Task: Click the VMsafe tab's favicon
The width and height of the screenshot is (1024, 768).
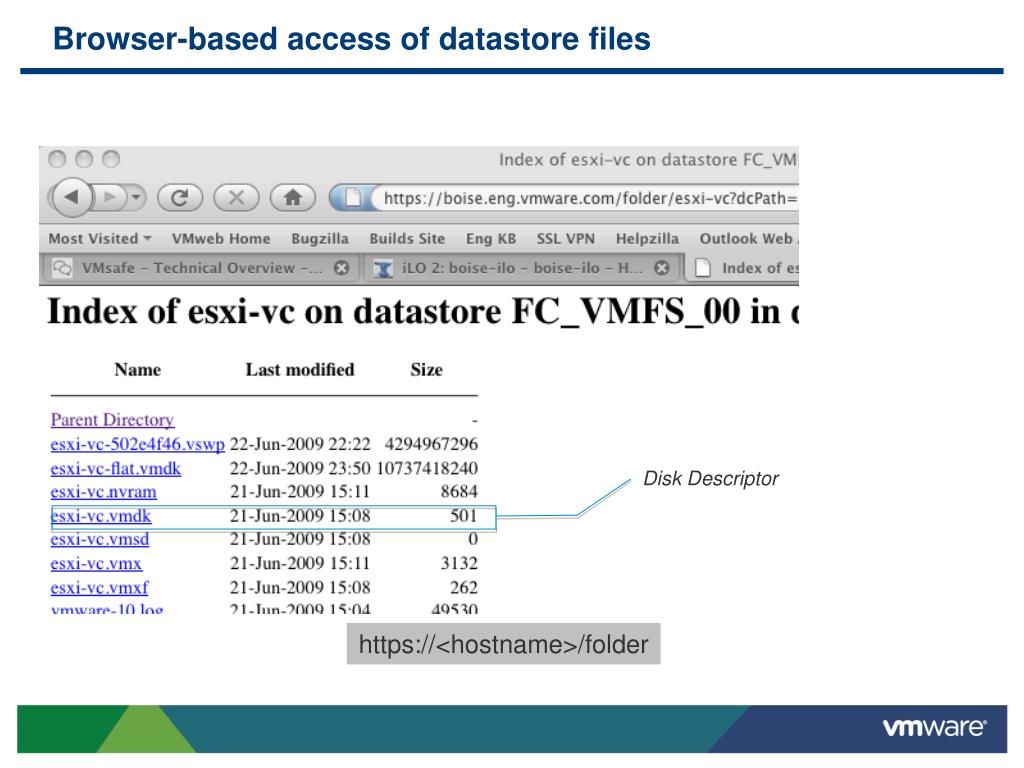Action: [x=62, y=268]
